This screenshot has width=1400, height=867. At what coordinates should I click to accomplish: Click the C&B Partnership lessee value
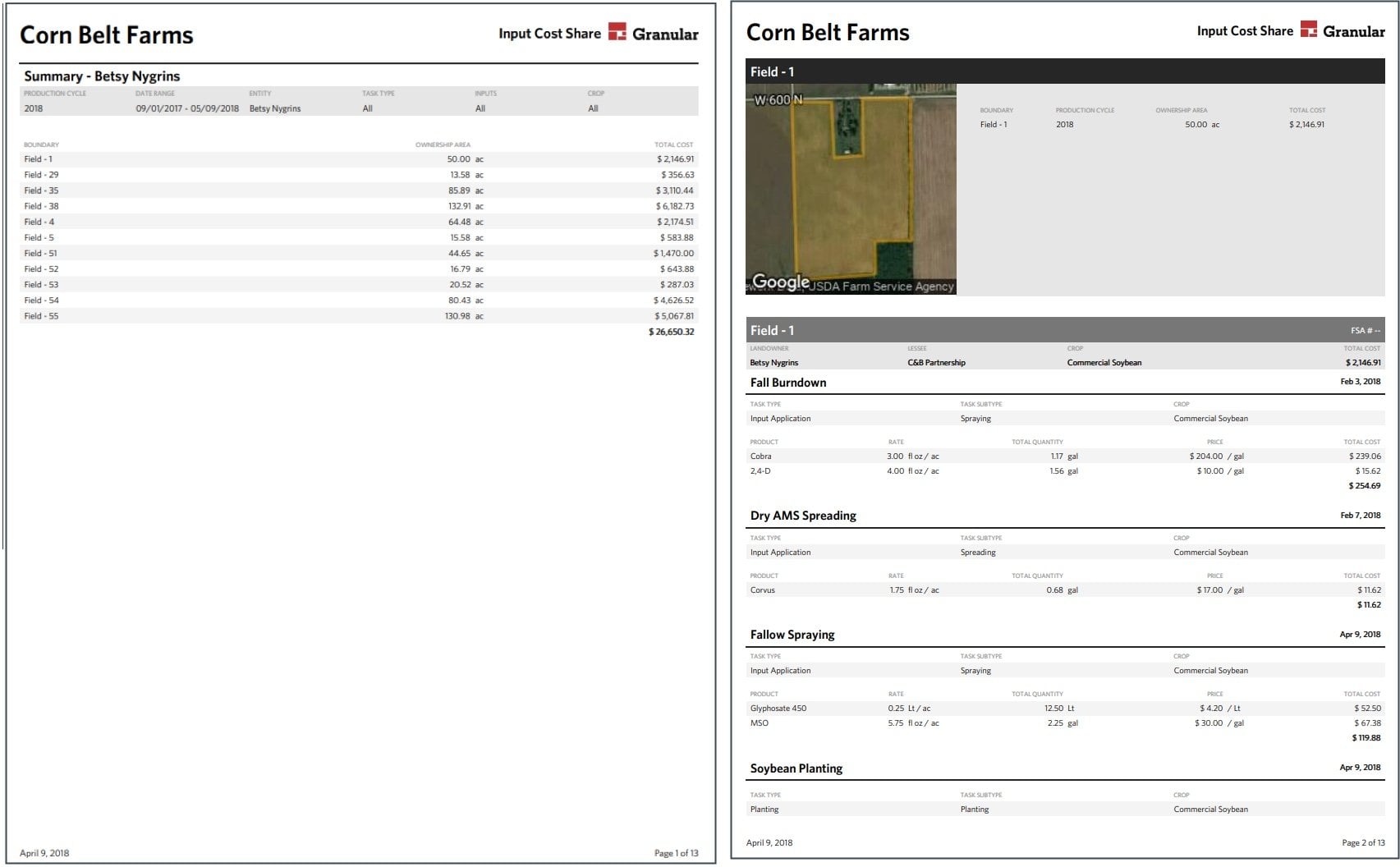click(x=936, y=363)
